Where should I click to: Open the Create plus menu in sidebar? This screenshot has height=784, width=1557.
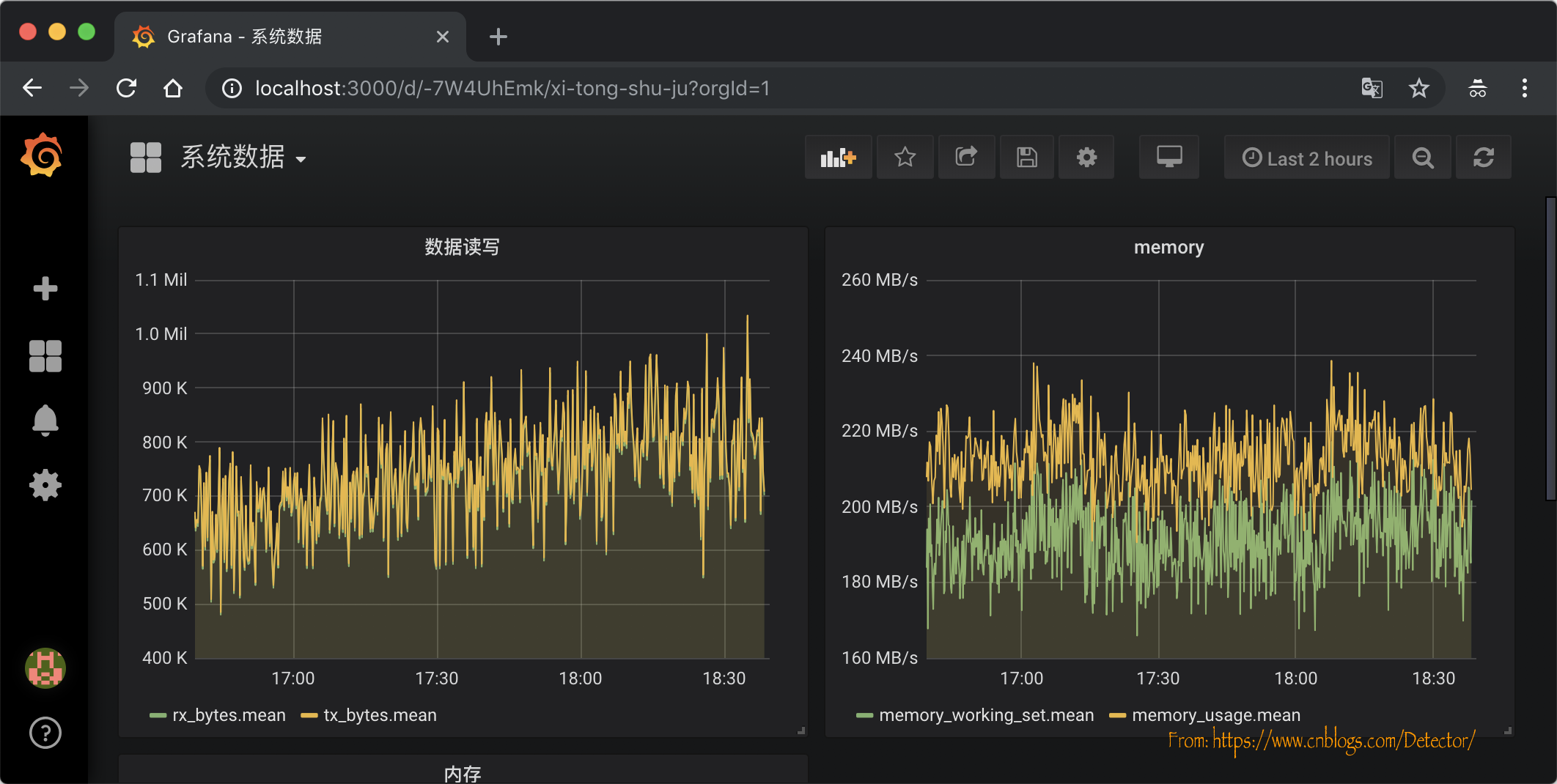coord(45,288)
